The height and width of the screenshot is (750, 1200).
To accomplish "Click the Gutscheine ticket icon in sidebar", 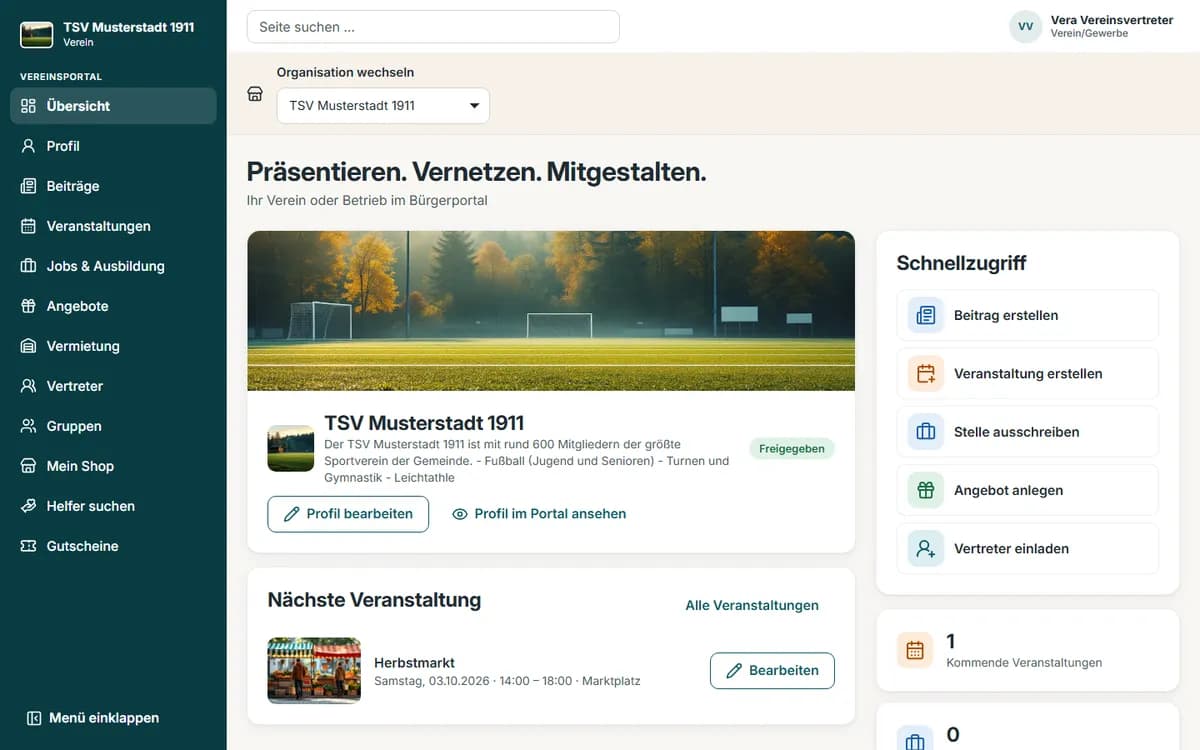I will point(28,546).
